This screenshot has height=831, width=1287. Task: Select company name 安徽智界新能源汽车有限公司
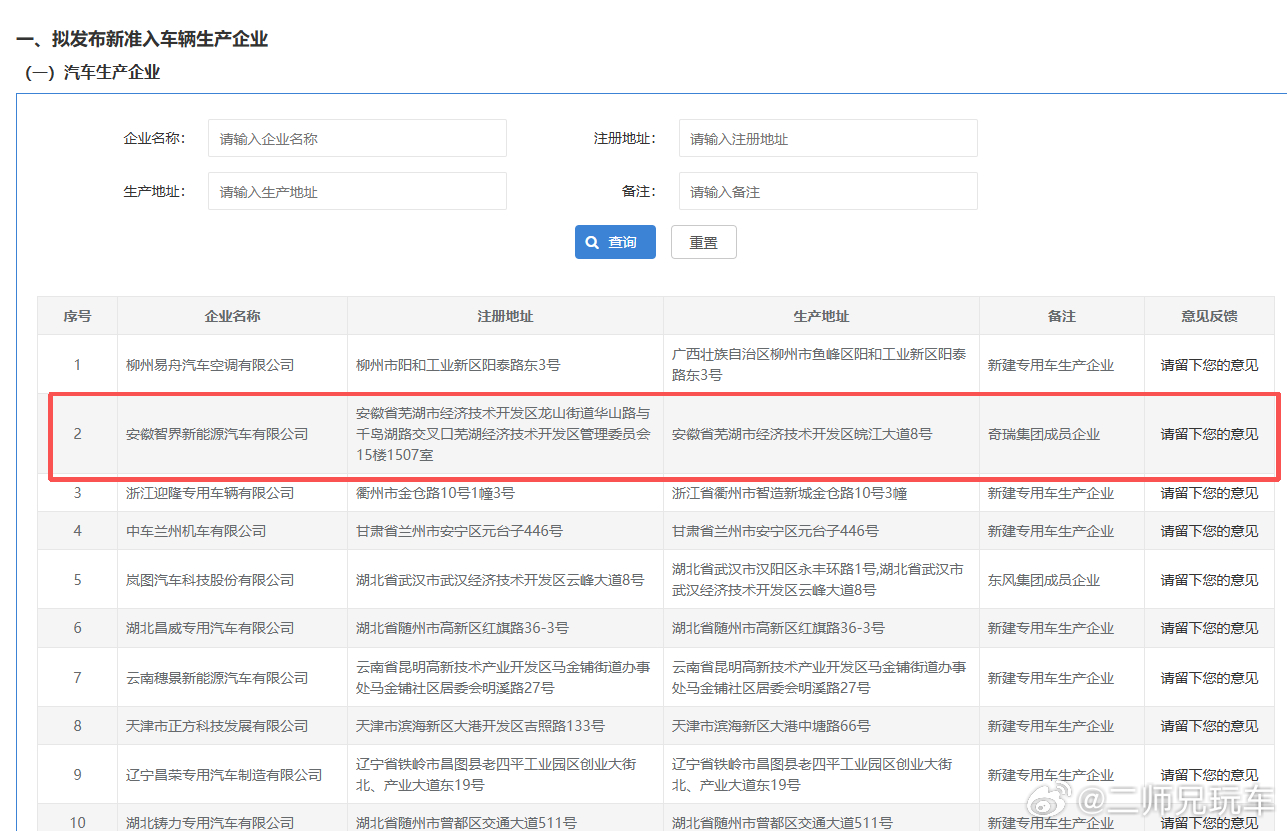[217, 434]
